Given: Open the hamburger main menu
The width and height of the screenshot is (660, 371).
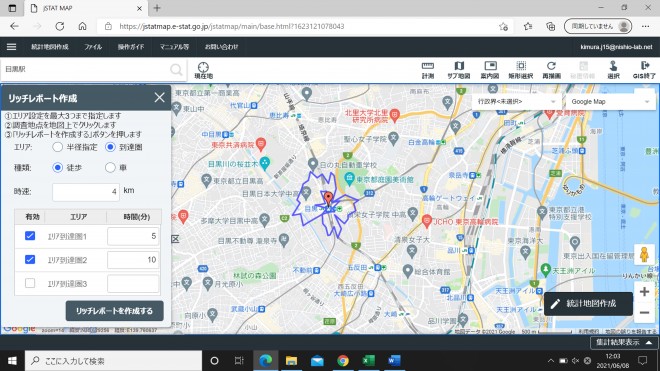Looking at the screenshot, I should (11, 47).
